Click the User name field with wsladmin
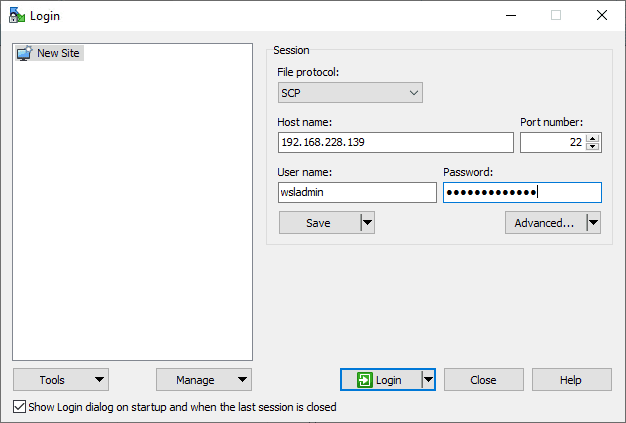The image size is (626, 423). point(357,192)
